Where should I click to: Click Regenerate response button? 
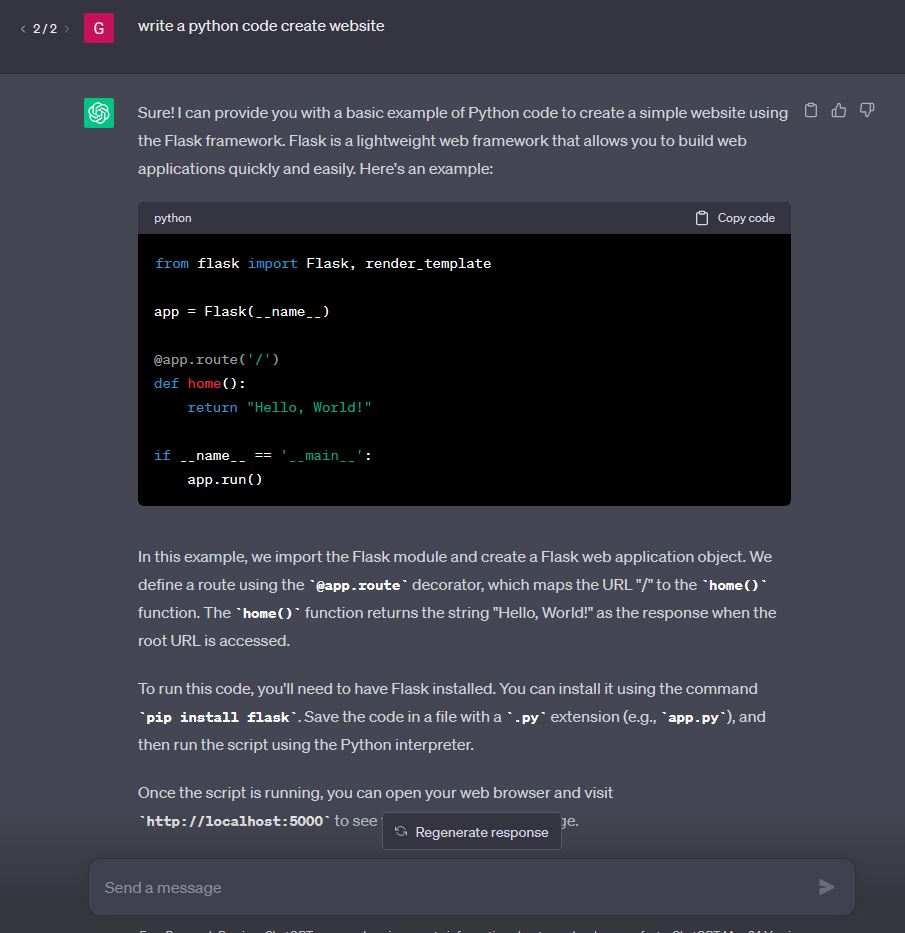click(x=472, y=832)
